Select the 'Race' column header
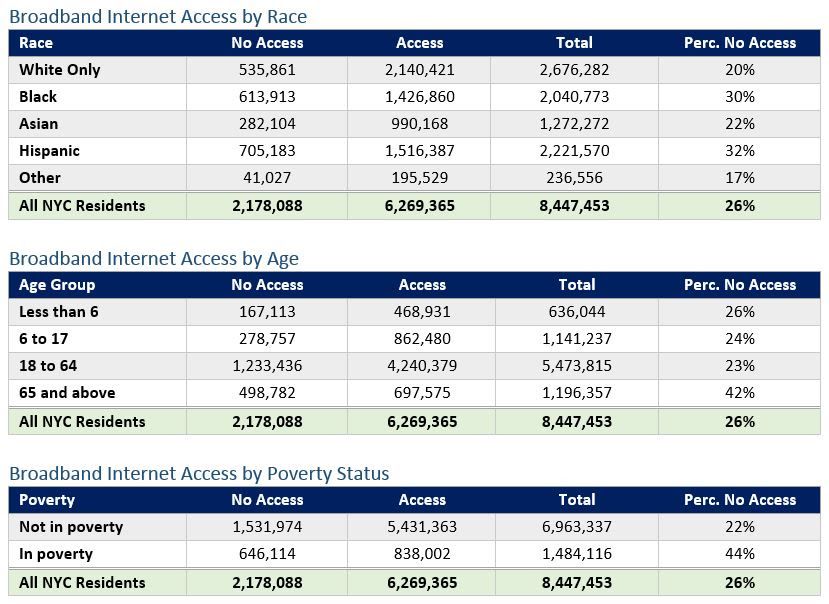Viewport: 829px width, 604px height. [x=36, y=43]
